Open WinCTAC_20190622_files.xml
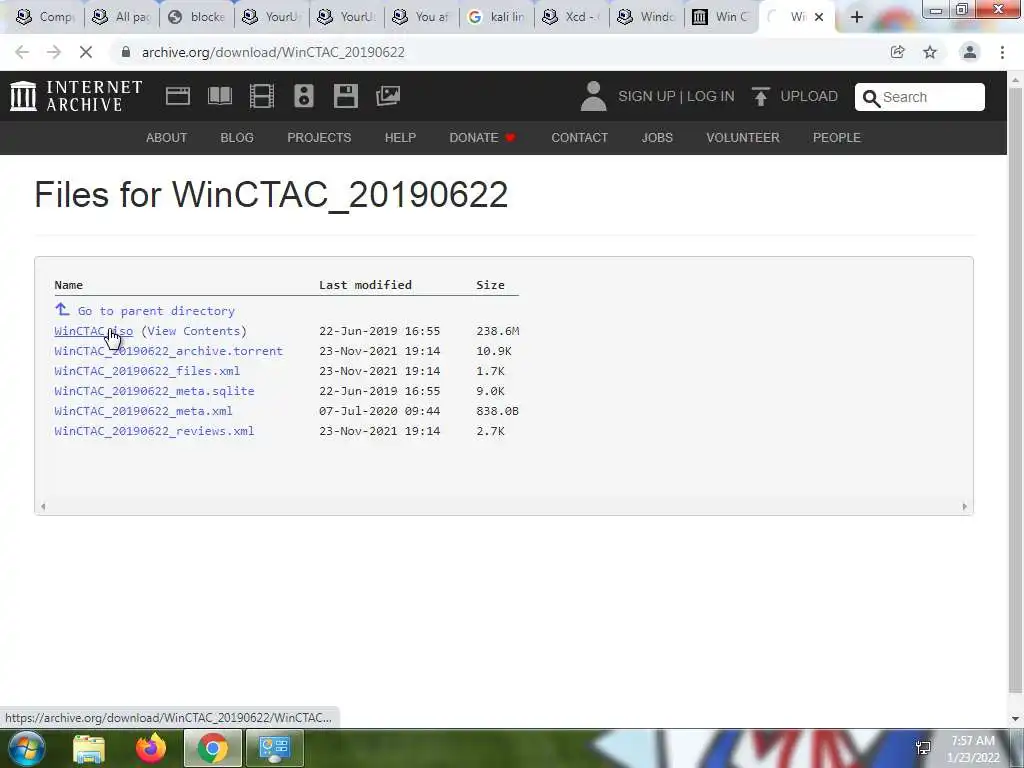 pyautogui.click(x=147, y=371)
